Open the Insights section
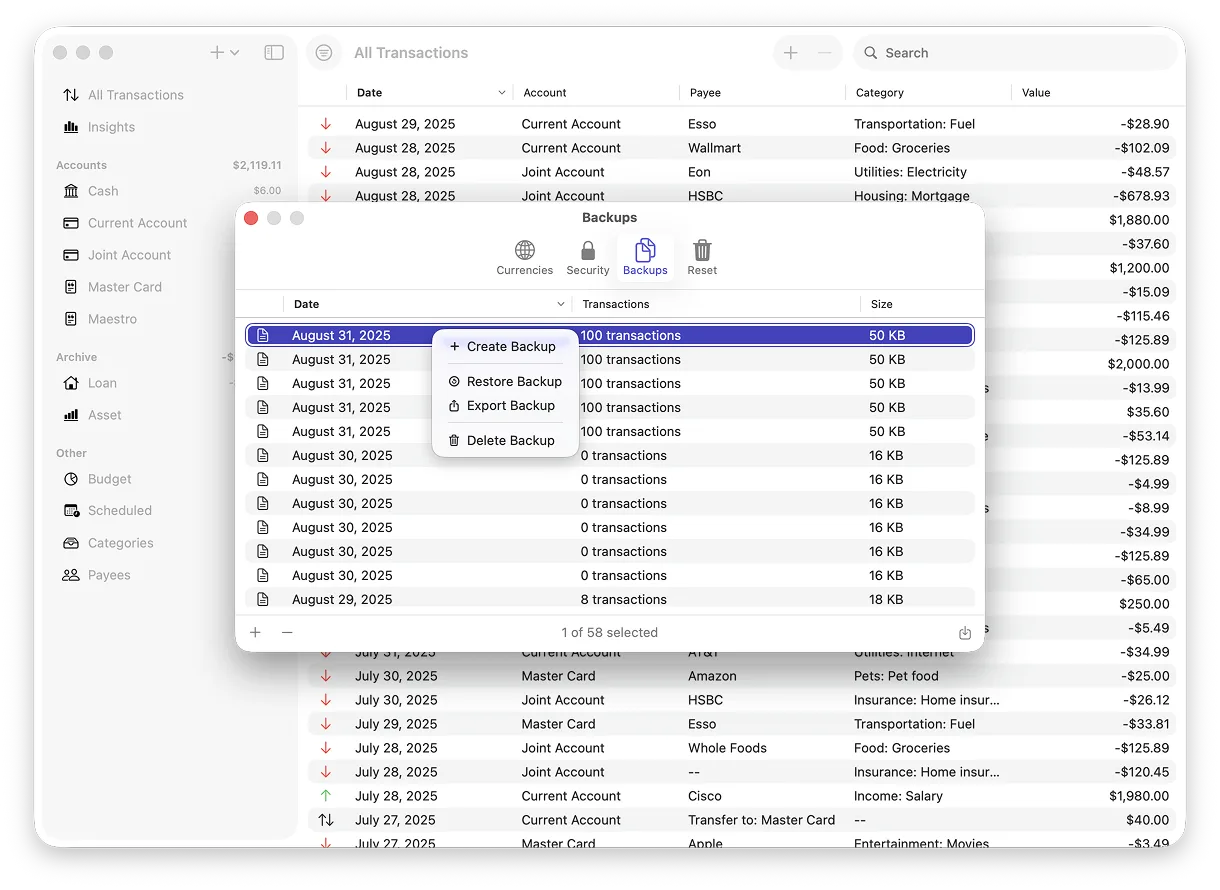The height and width of the screenshot is (890, 1220). pyautogui.click(x=110, y=127)
